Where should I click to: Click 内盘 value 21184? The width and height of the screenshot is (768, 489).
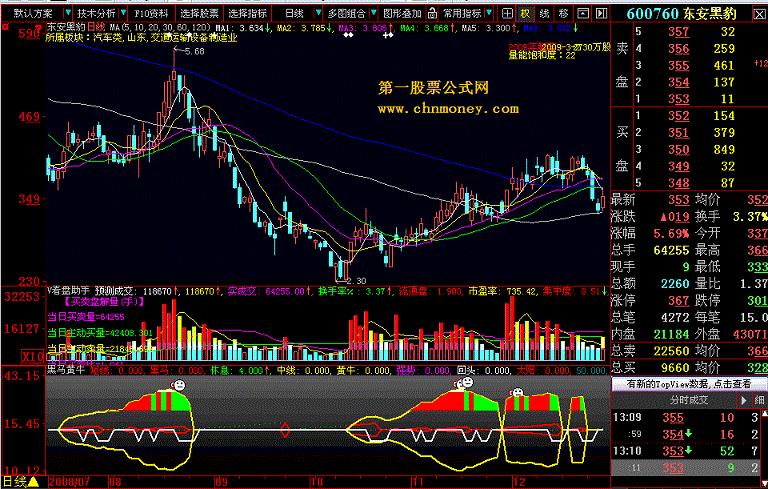(x=672, y=334)
